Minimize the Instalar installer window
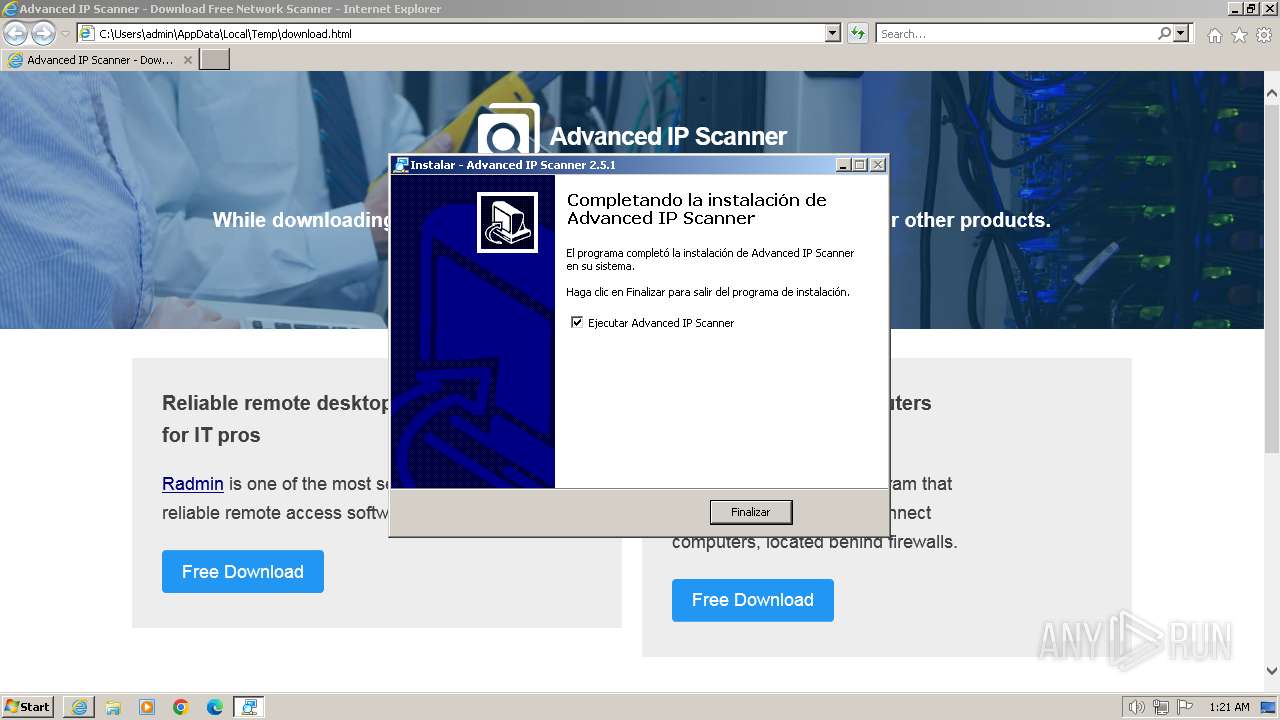This screenshot has width=1280, height=720. click(843, 165)
